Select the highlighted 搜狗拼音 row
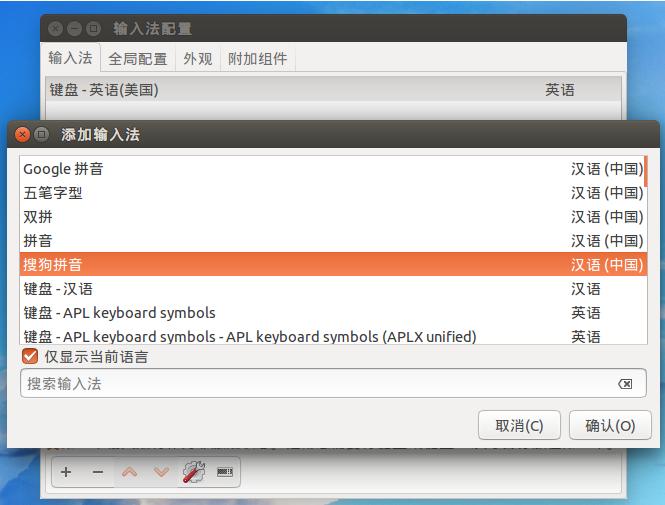 (x=333, y=265)
